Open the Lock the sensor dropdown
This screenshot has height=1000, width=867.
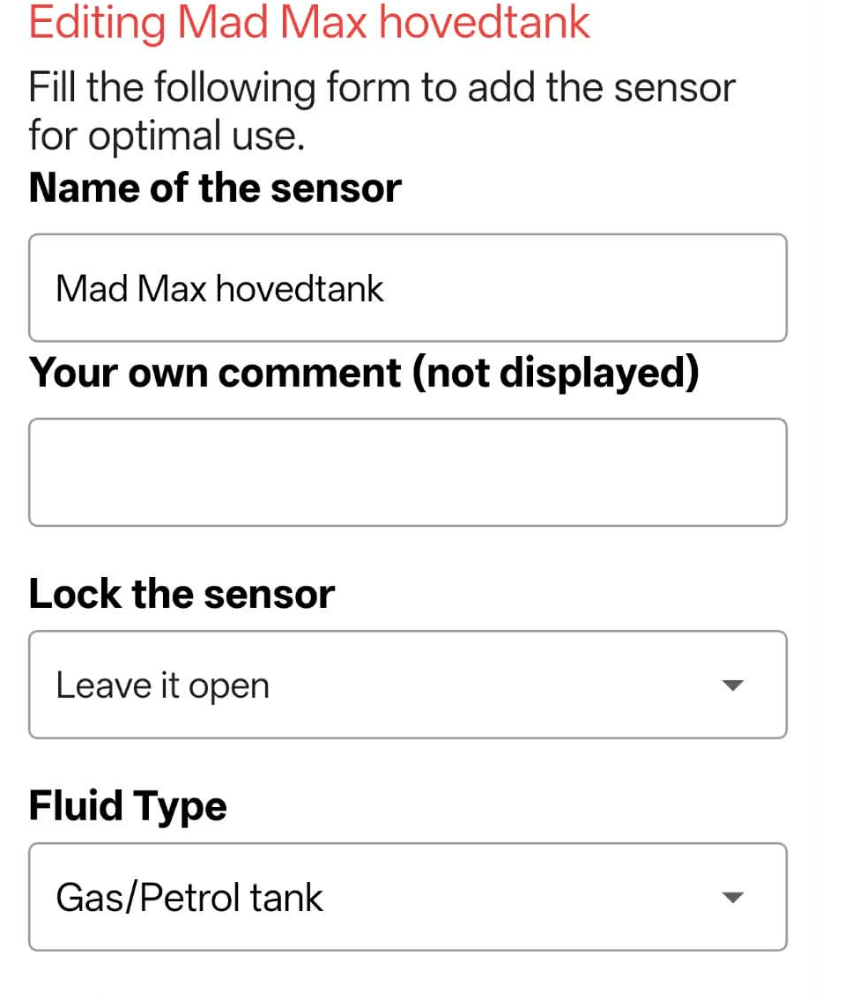pyautogui.click(x=407, y=685)
